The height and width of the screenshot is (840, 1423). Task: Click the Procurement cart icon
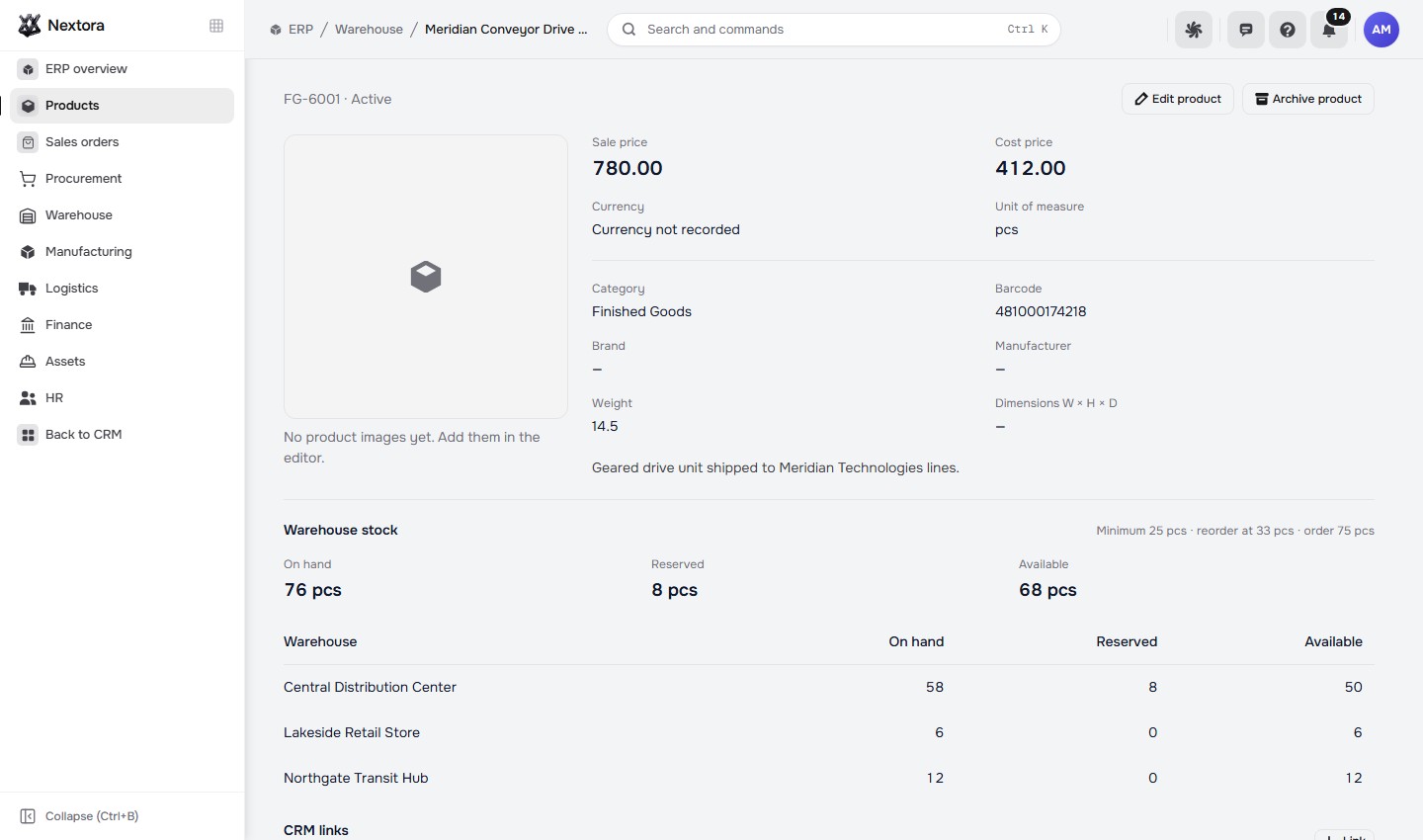click(x=28, y=179)
